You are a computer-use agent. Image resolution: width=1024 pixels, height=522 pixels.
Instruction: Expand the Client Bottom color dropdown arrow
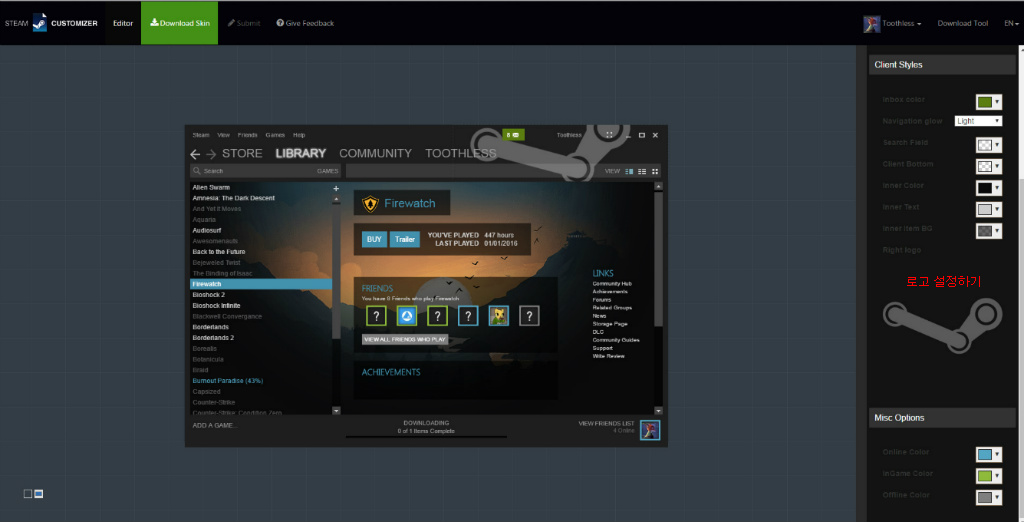pyautogui.click(x=997, y=167)
